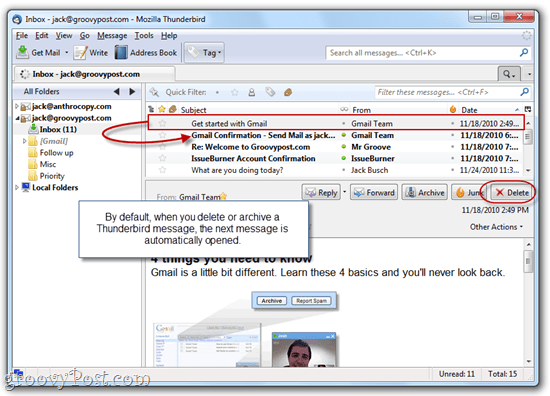Open Other Actions dropdown
The width and height of the screenshot is (550, 396).
[496, 227]
